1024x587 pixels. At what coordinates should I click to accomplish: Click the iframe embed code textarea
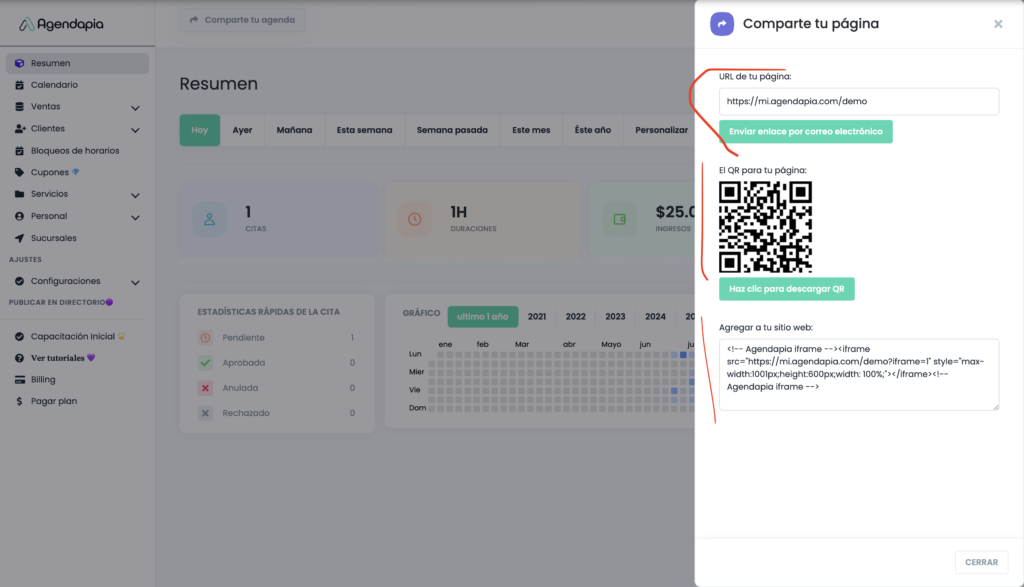(858, 374)
